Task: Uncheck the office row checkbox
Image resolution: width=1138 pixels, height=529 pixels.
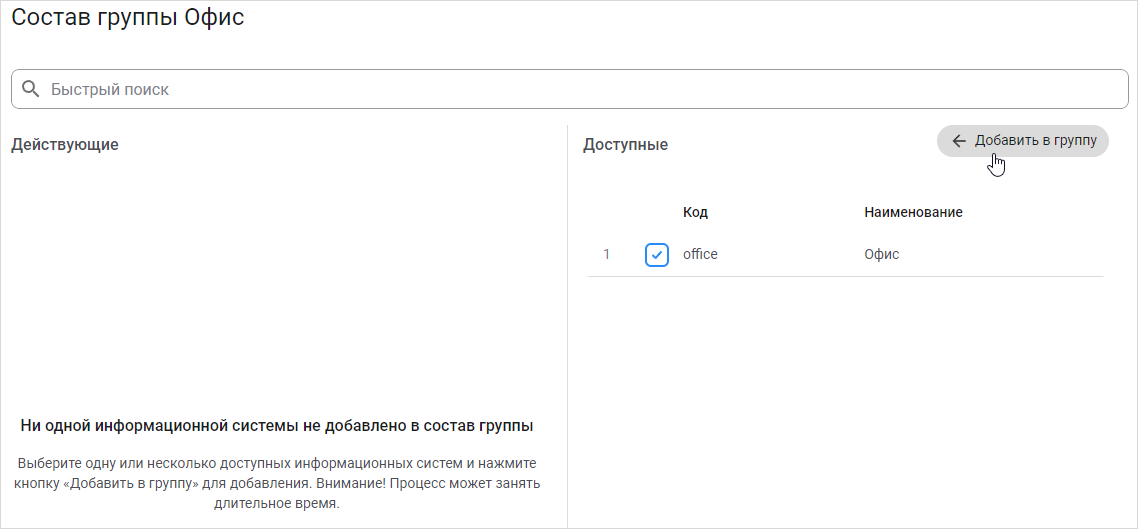Action: pos(657,255)
